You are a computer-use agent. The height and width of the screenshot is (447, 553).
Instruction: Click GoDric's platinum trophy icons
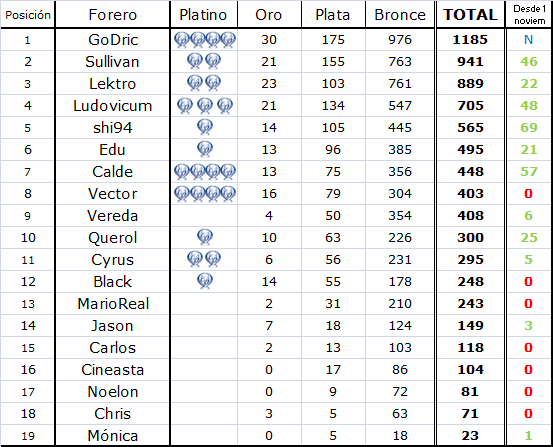coord(205,40)
